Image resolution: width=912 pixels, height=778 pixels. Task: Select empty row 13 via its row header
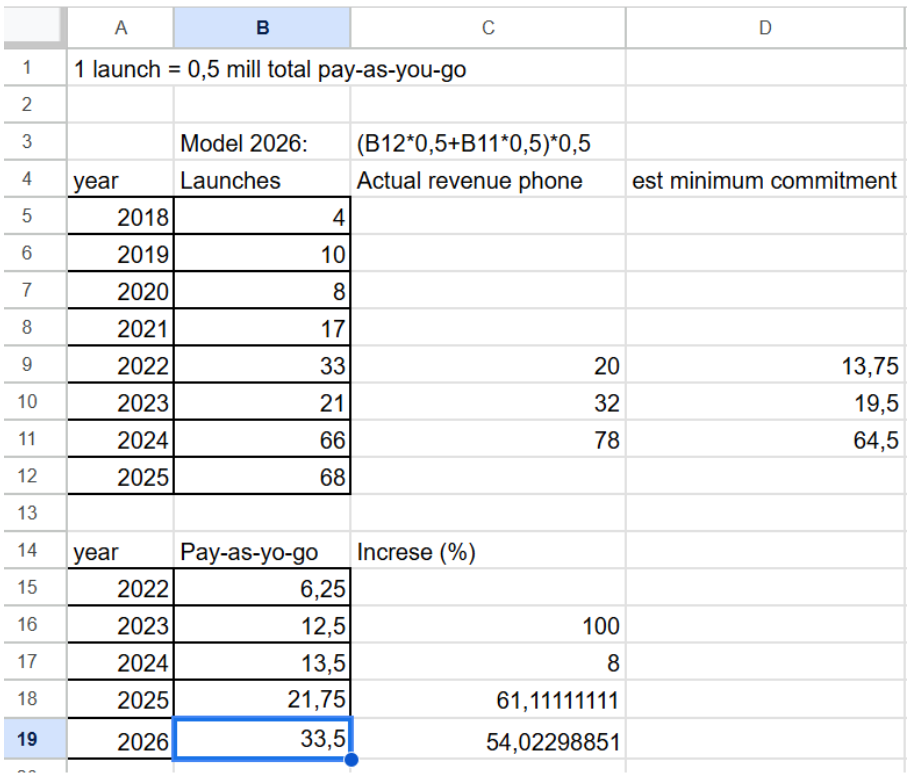tap(27, 513)
